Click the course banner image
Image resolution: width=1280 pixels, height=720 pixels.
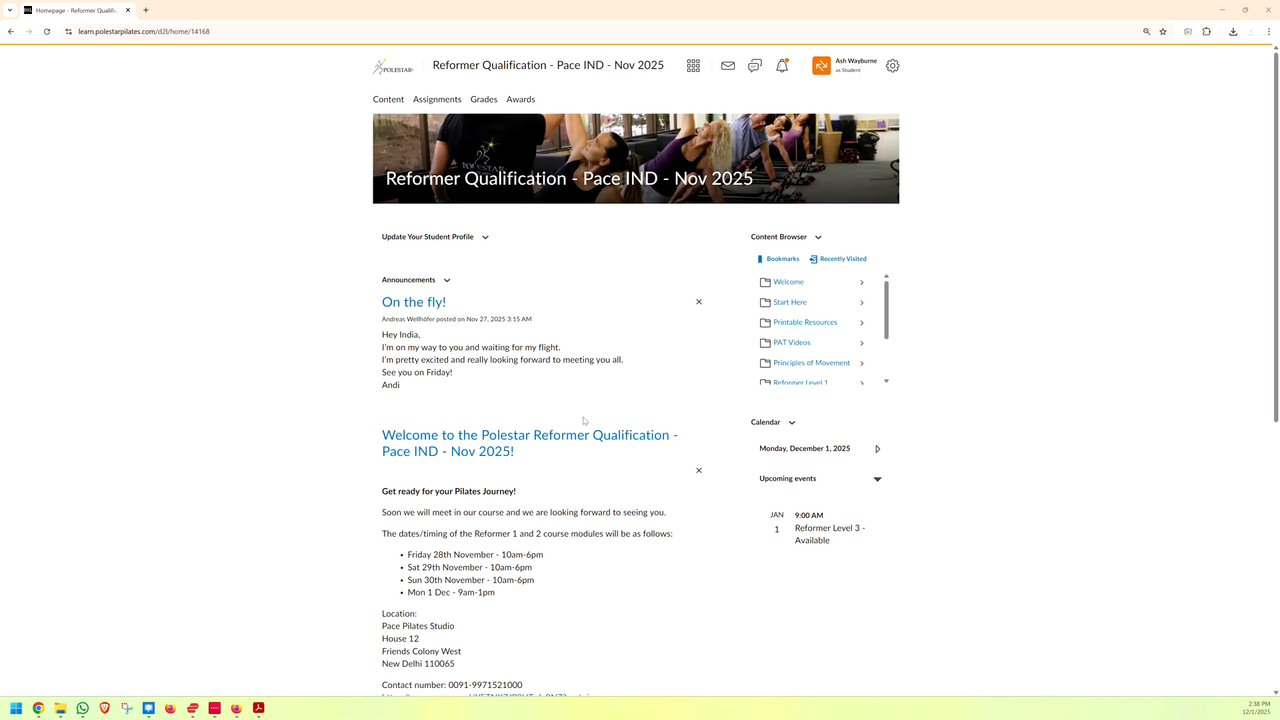point(636,158)
